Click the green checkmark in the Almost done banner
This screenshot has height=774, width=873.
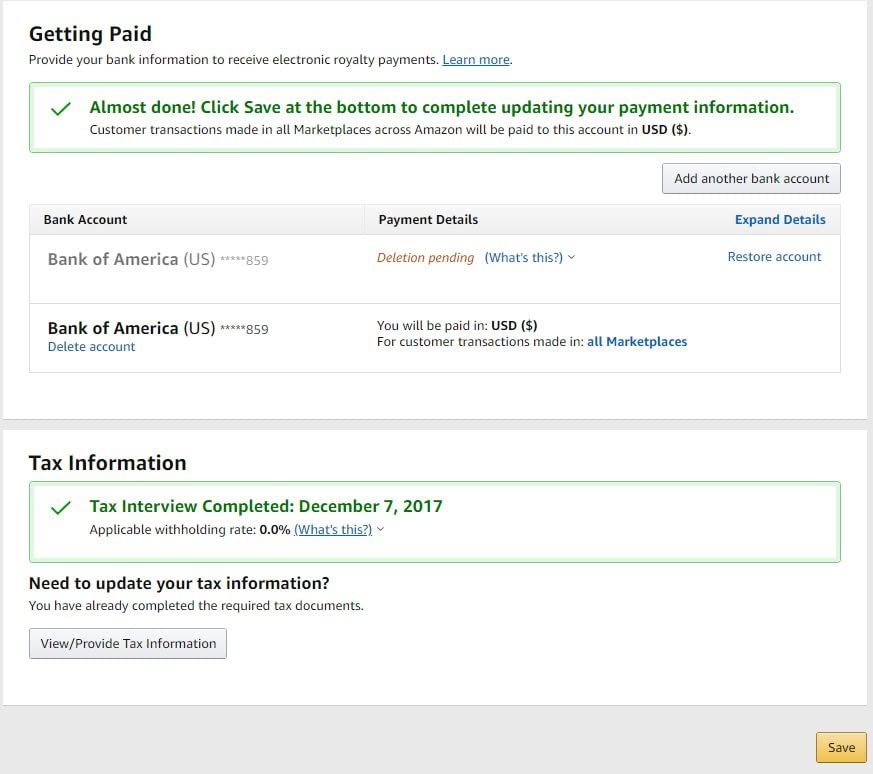[61, 109]
